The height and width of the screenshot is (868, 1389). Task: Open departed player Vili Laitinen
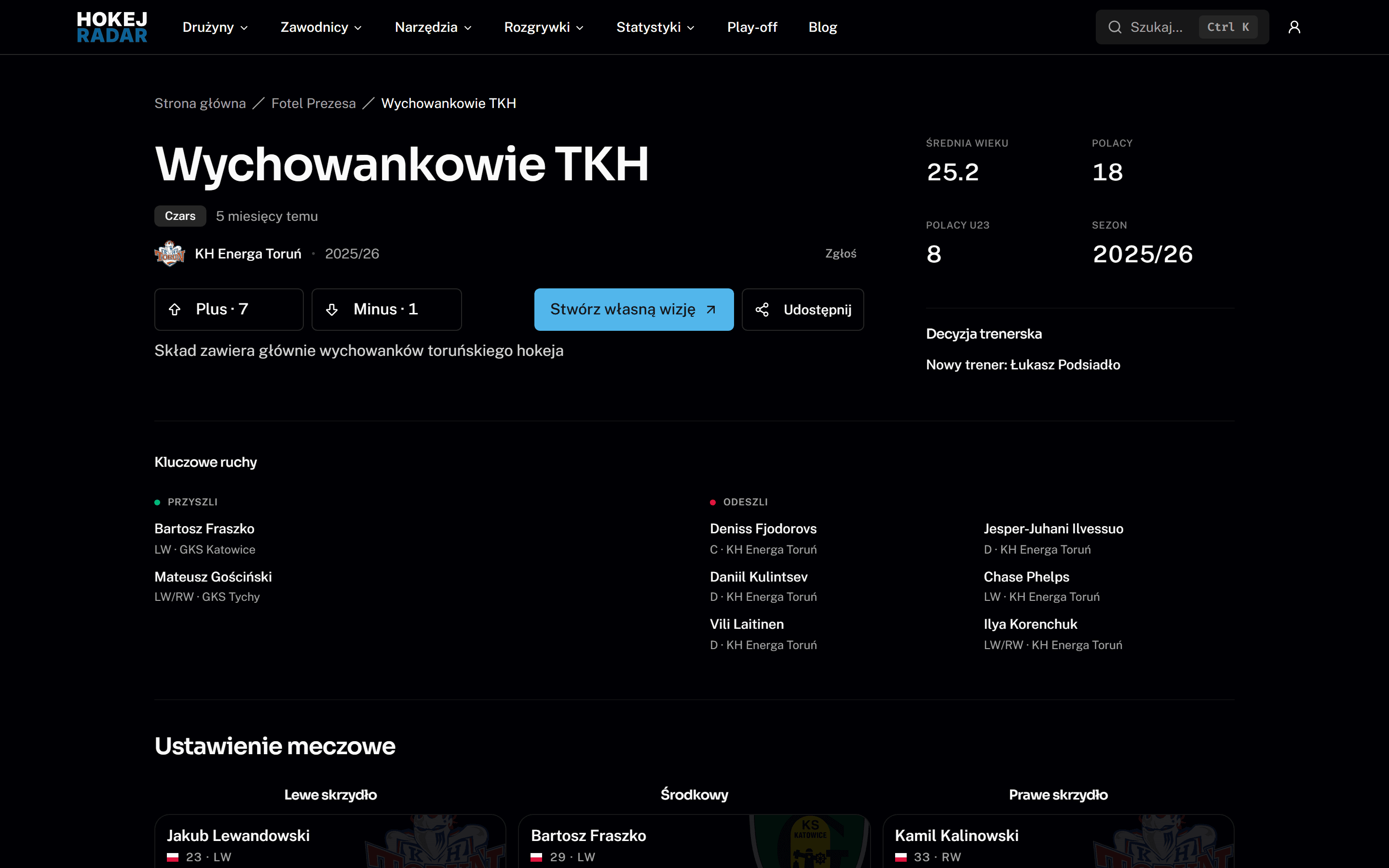click(746, 624)
